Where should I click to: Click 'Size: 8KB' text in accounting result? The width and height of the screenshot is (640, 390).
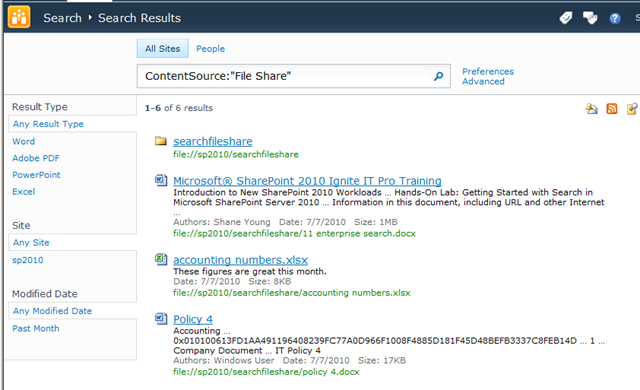(x=270, y=281)
